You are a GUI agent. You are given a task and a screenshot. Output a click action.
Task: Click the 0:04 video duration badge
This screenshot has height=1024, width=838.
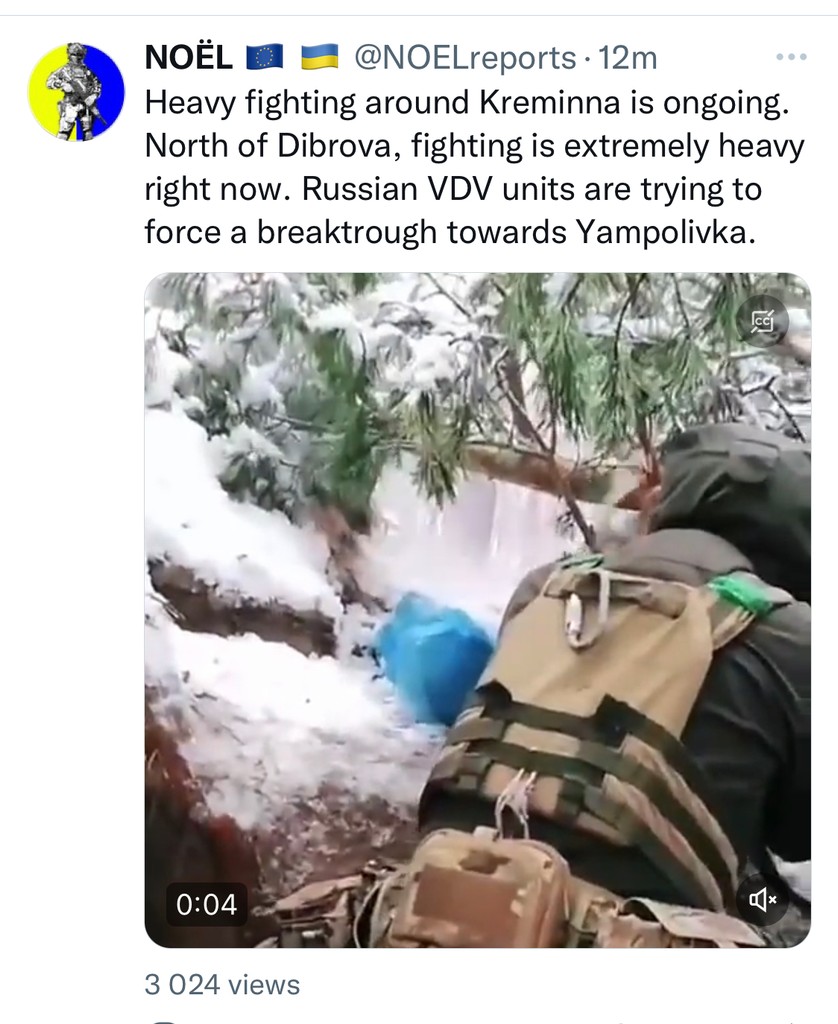click(x=206, y=904)
